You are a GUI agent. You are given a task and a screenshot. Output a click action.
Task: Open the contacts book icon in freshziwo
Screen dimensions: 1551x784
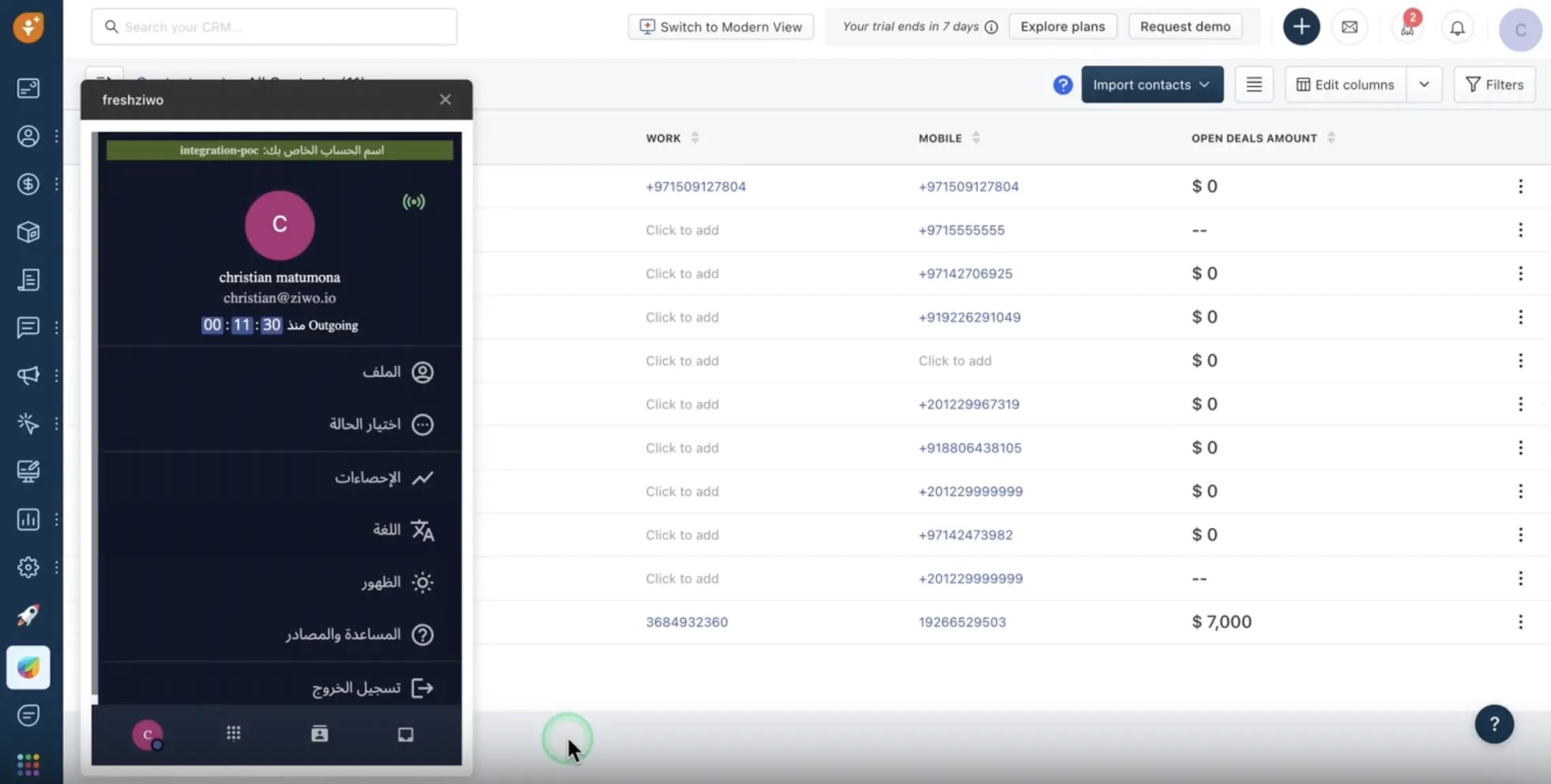pyautogui.click(x=319, y=734)
